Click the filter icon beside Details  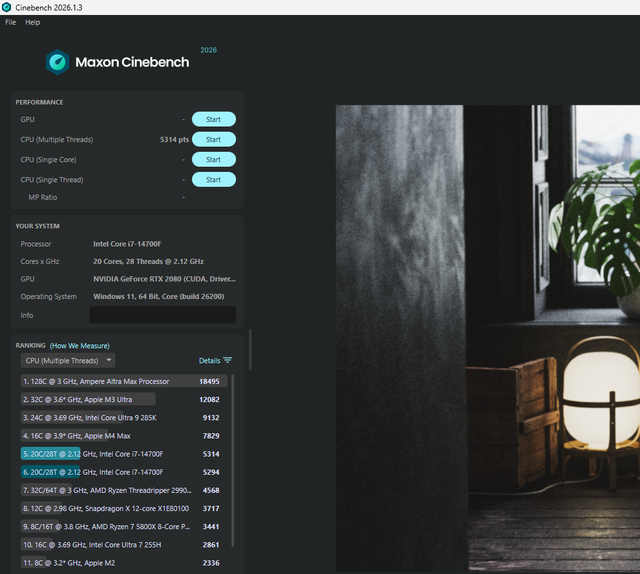point(228,360)
